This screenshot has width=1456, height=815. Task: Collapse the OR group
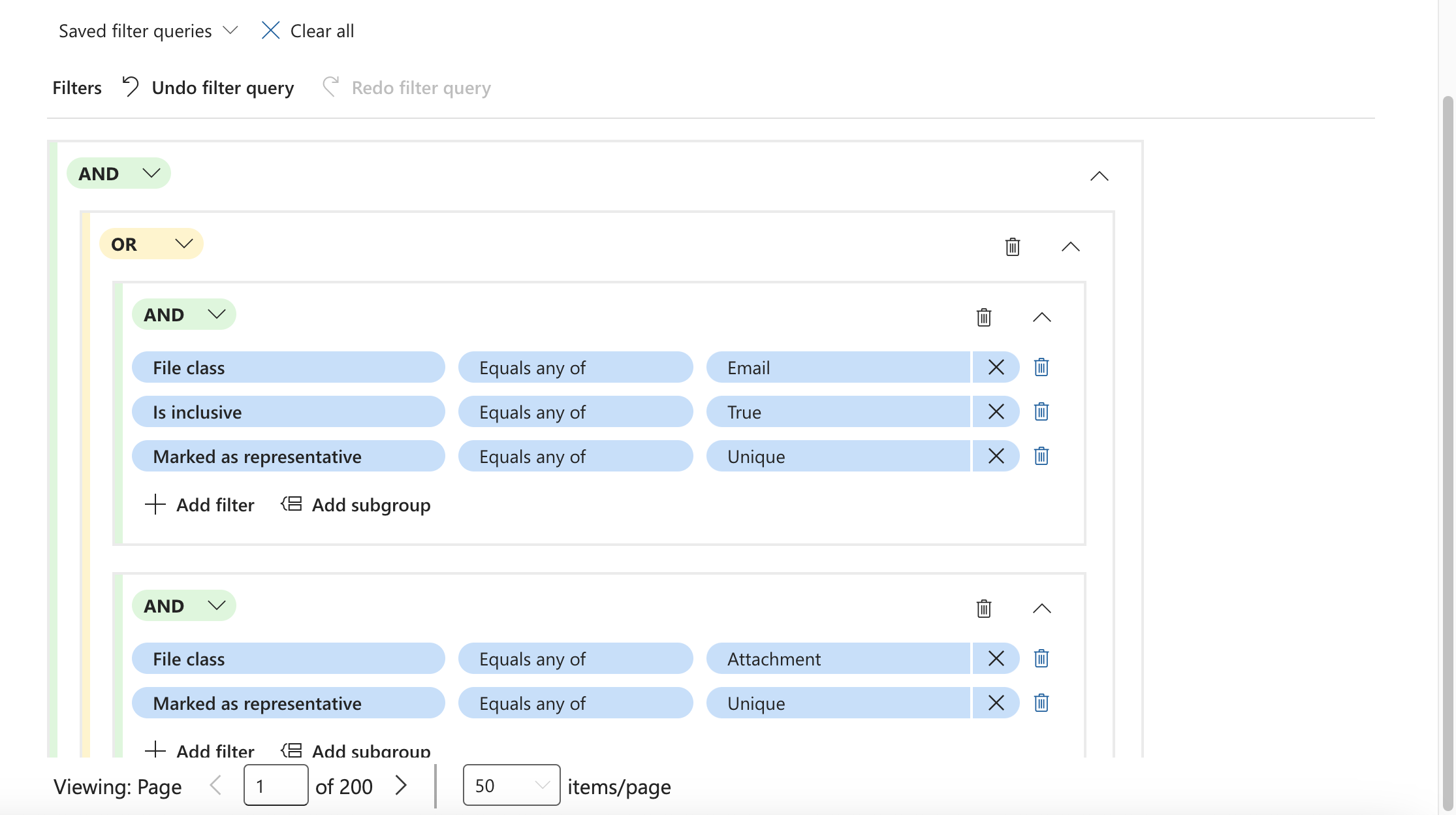coord(1071,247)
